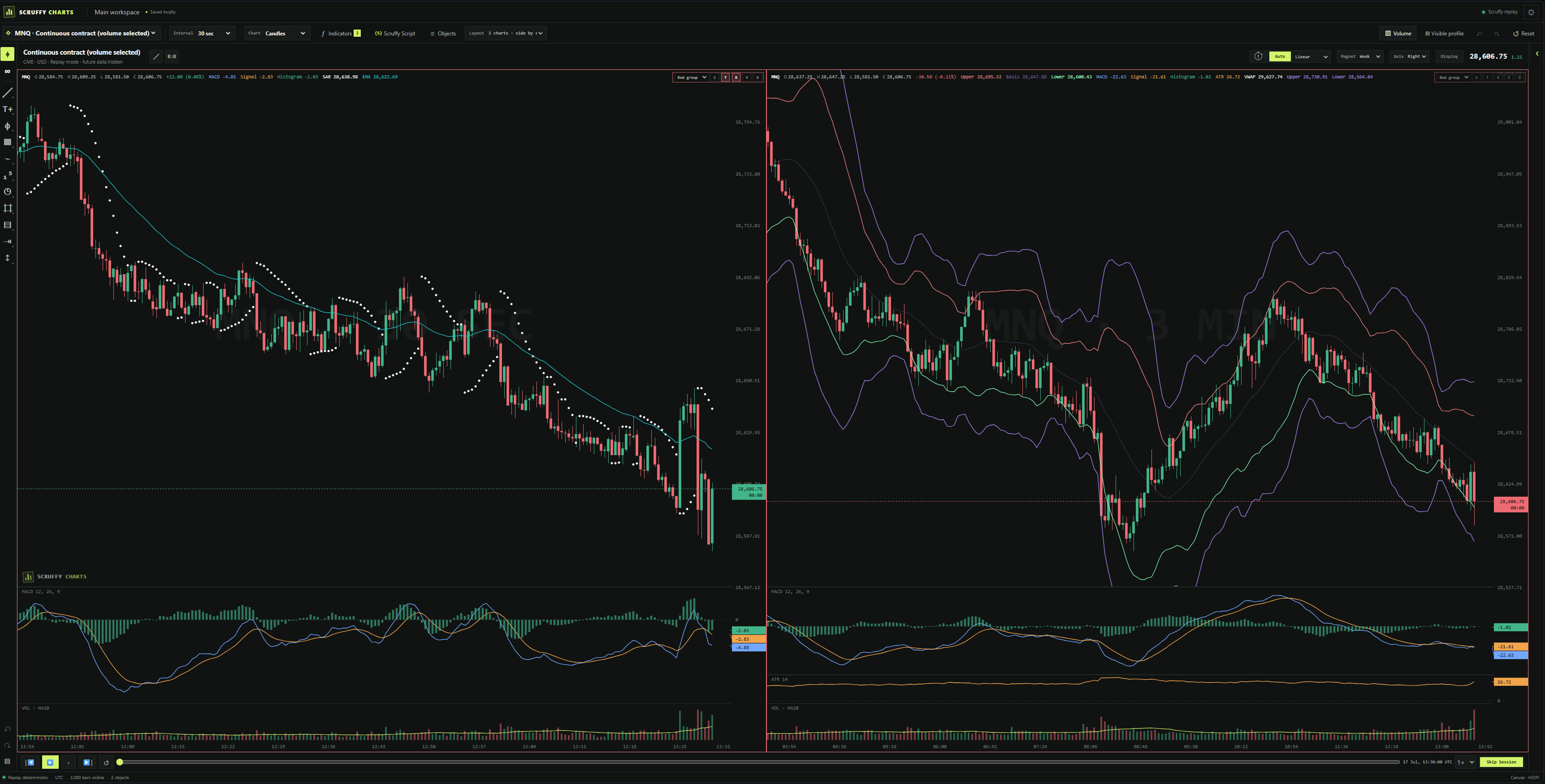Open the 1x replay speed dropdown
Viewport: 1545px width, 784px height.
[x=1466, y=762]
